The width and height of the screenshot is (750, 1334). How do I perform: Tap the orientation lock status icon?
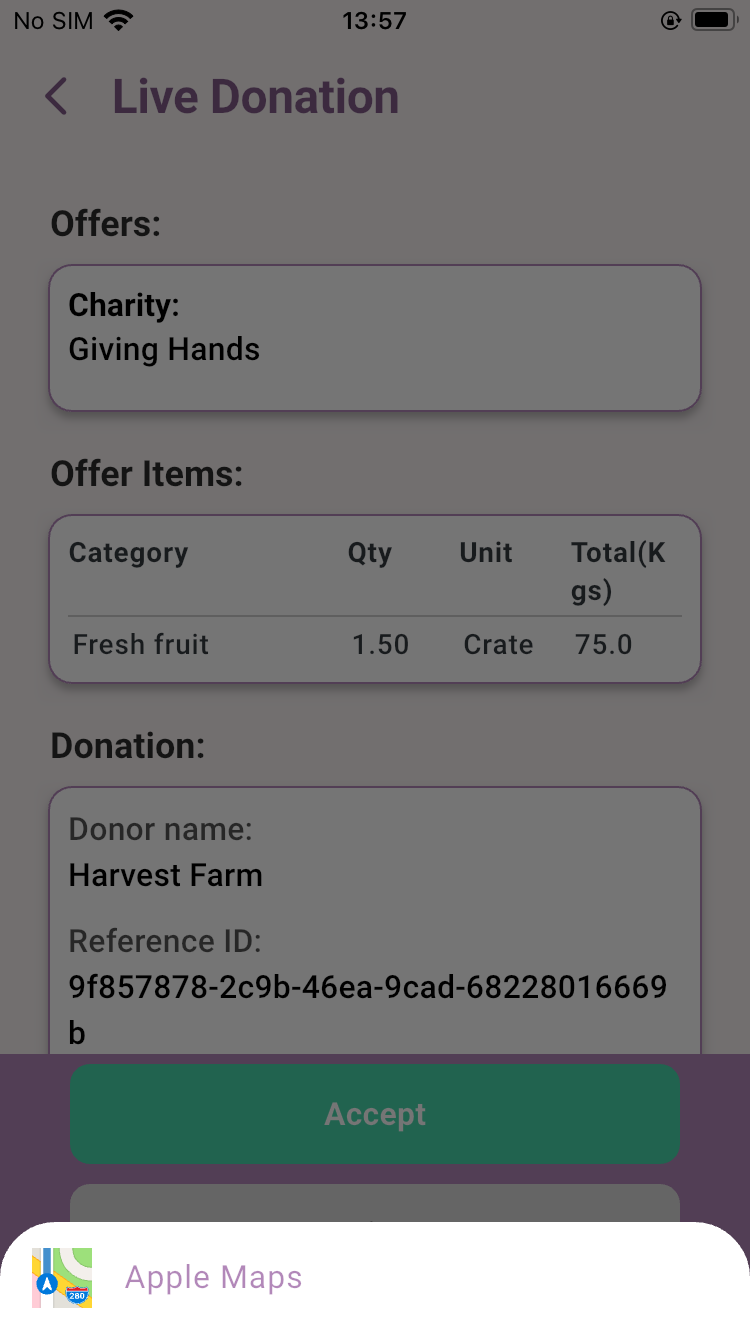click(x=671, y=20)
